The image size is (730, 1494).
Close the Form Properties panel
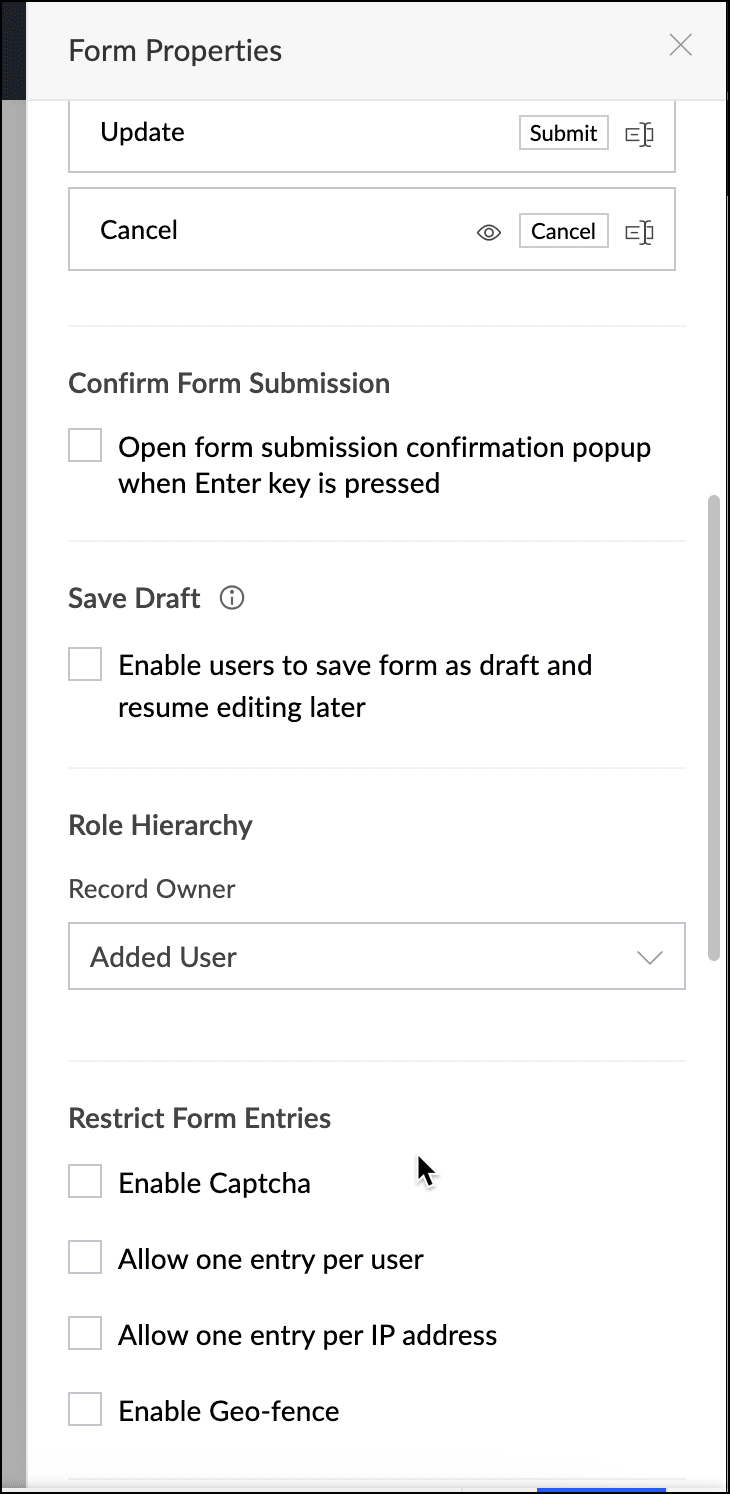click(680, 46)
